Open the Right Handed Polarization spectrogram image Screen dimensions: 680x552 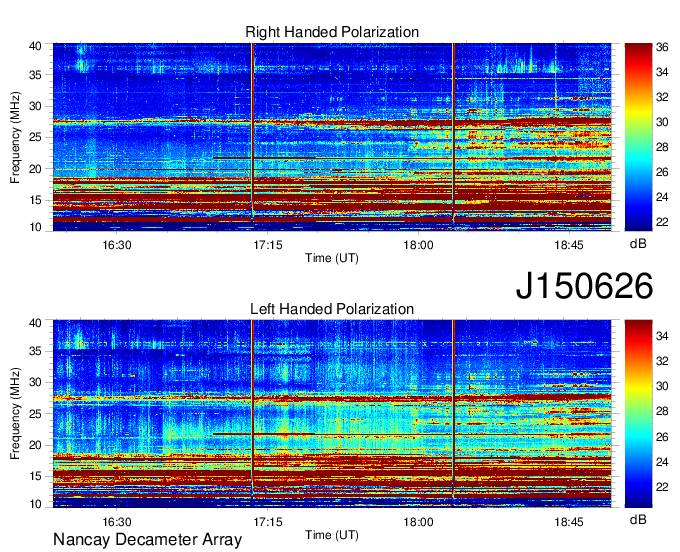tap(332, 137)
